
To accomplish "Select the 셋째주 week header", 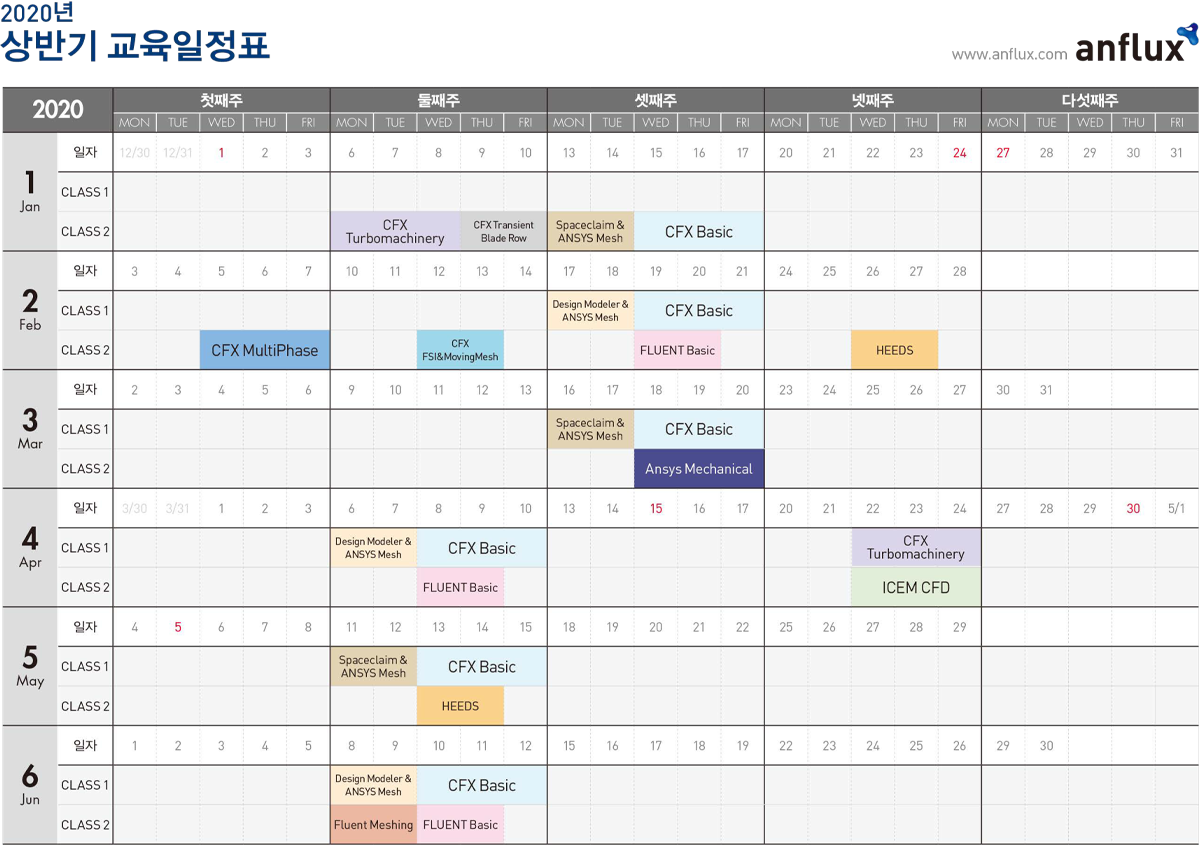I will tap(656, 100).
